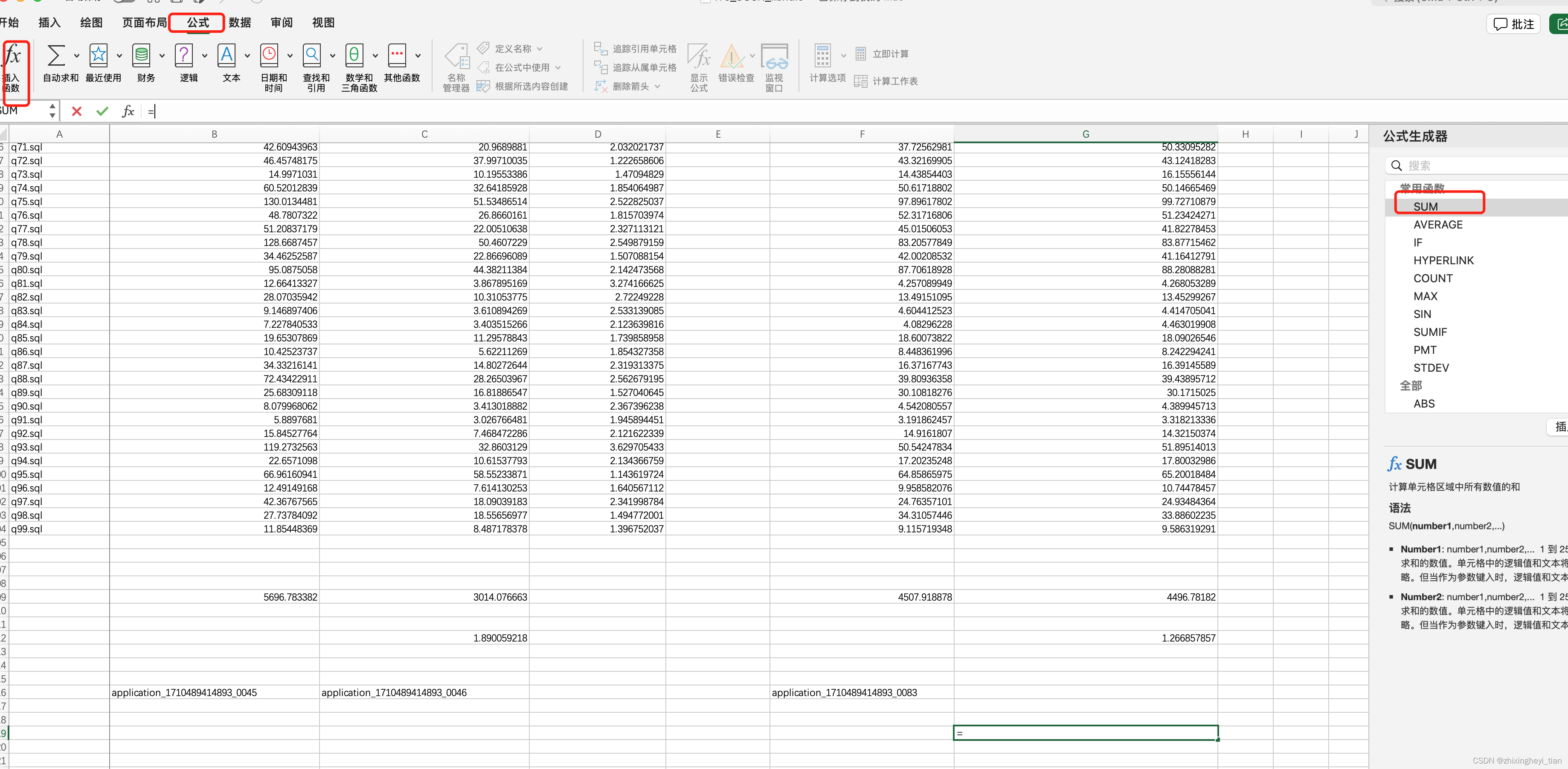Open the Math and Trig functions icon

(x=354, y=55)
